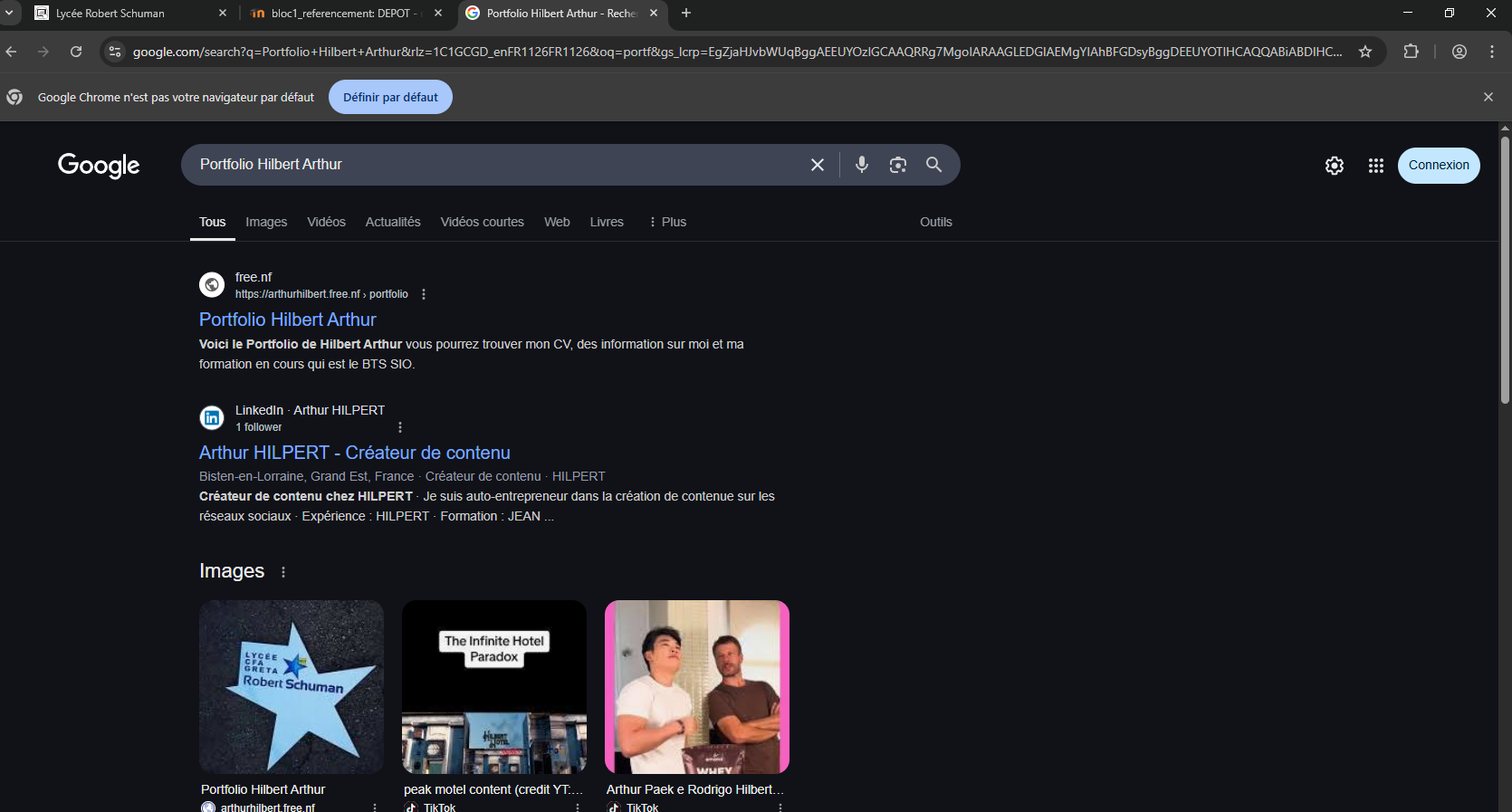The image size is (1512, 812).
Task: Open Arthur HILPERT - Créateur de contenu link
Action: click(x=355, y=453)
